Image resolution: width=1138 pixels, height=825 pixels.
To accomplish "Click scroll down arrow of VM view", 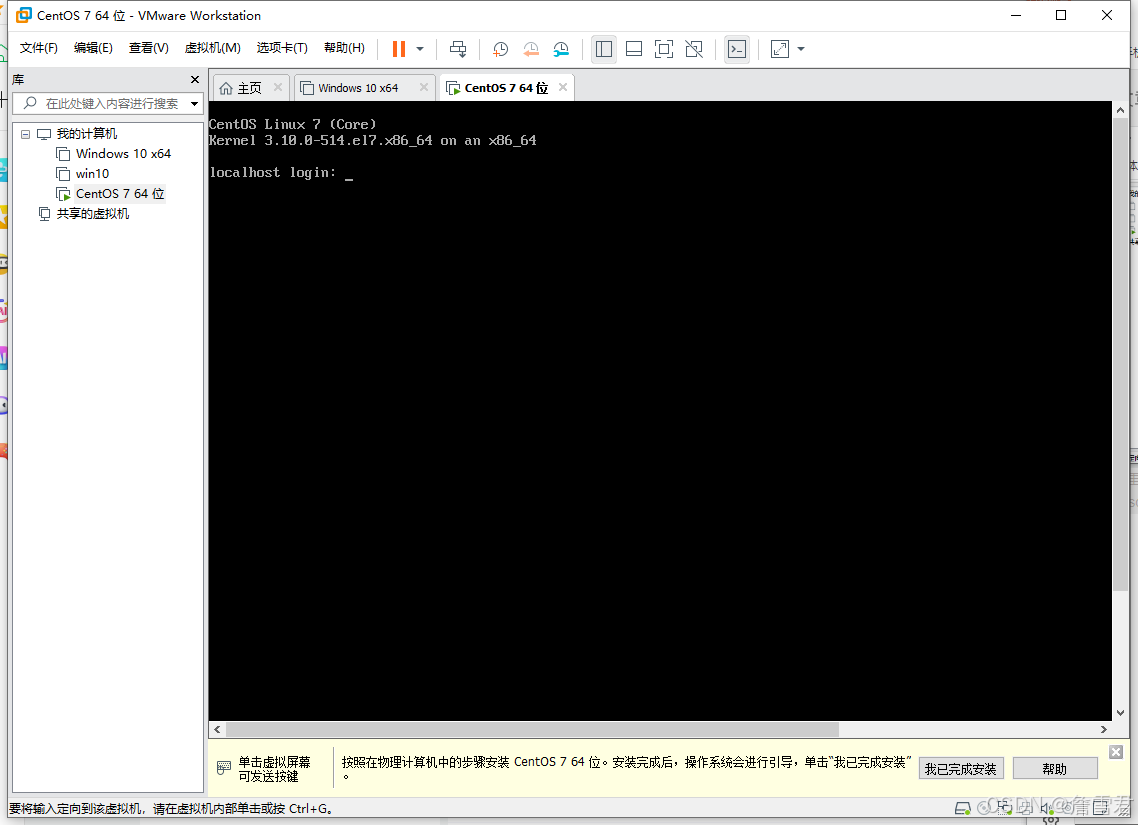I will 1121,713.
